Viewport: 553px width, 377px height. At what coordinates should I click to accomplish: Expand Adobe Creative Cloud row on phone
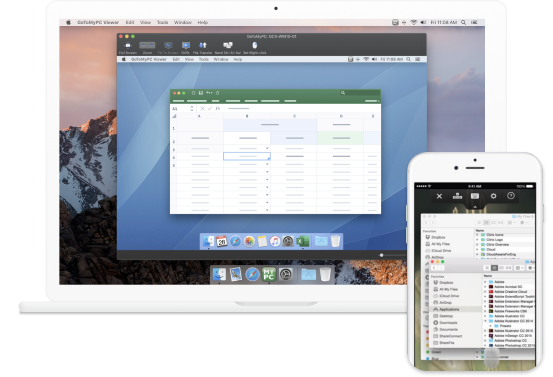(x=485, y=292)
